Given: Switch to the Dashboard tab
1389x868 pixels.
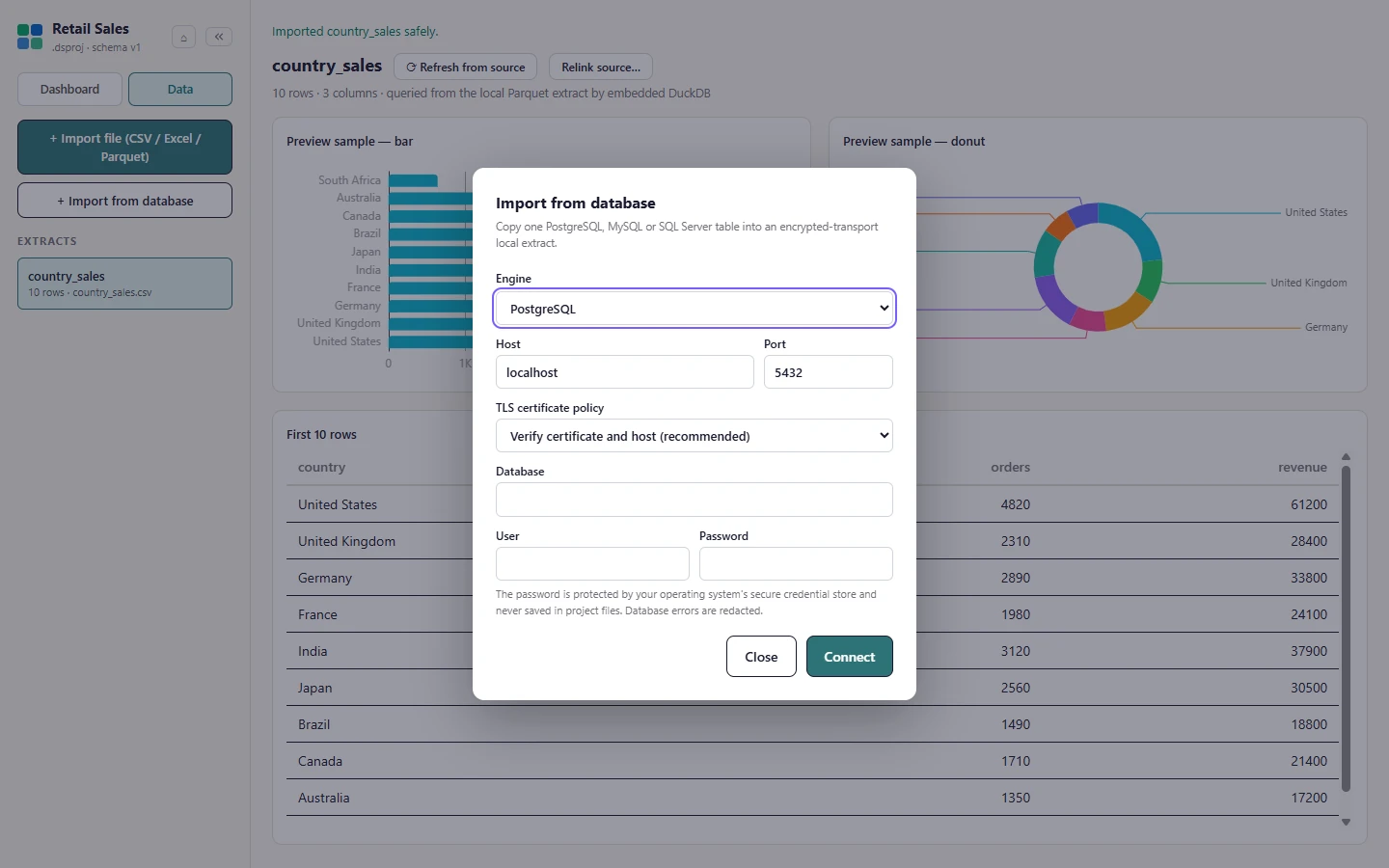Looking at the screenshot, I should (x=69, y=89).
